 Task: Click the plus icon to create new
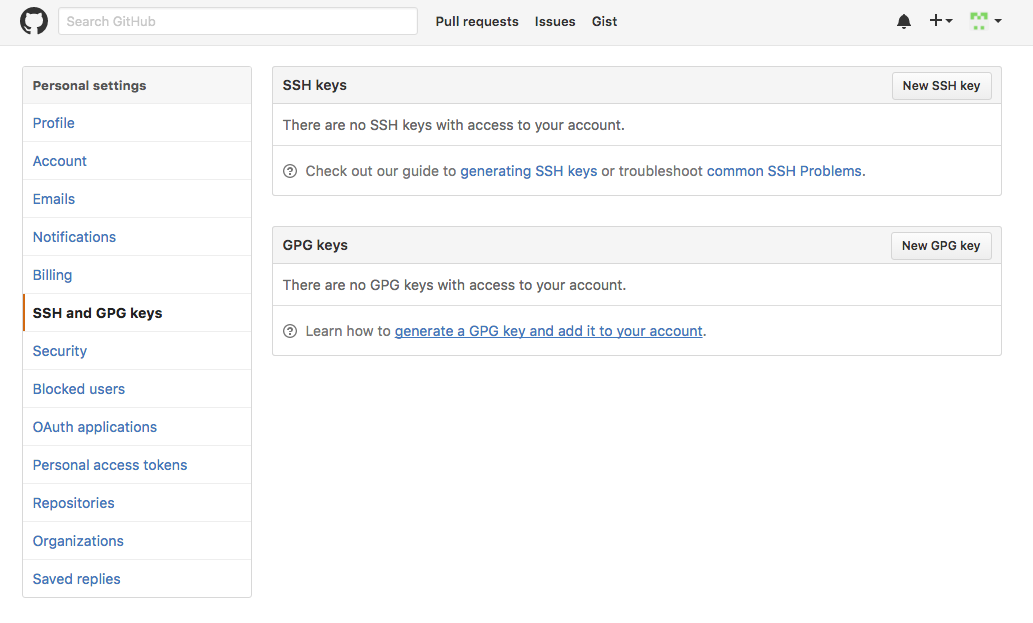pyautogui.click(x=935, y=20)
